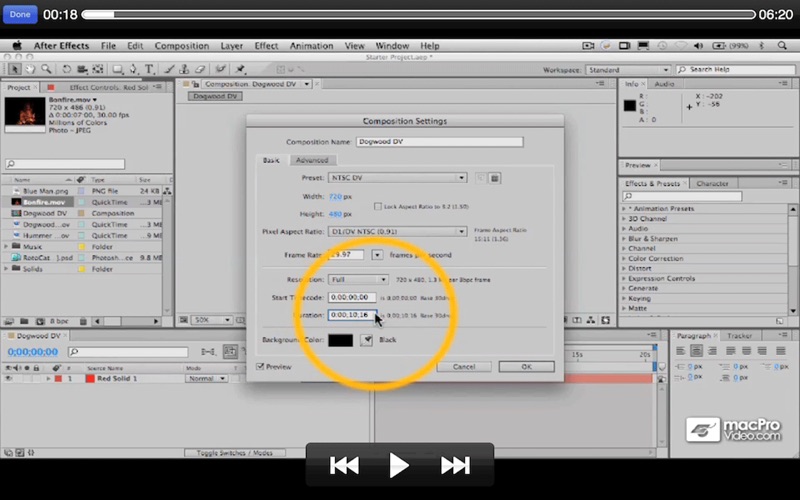The width and height of the screenshot is (800, 500).
Task: Click Red Solid 1 layer color label
Action: (x=58, y=379)
